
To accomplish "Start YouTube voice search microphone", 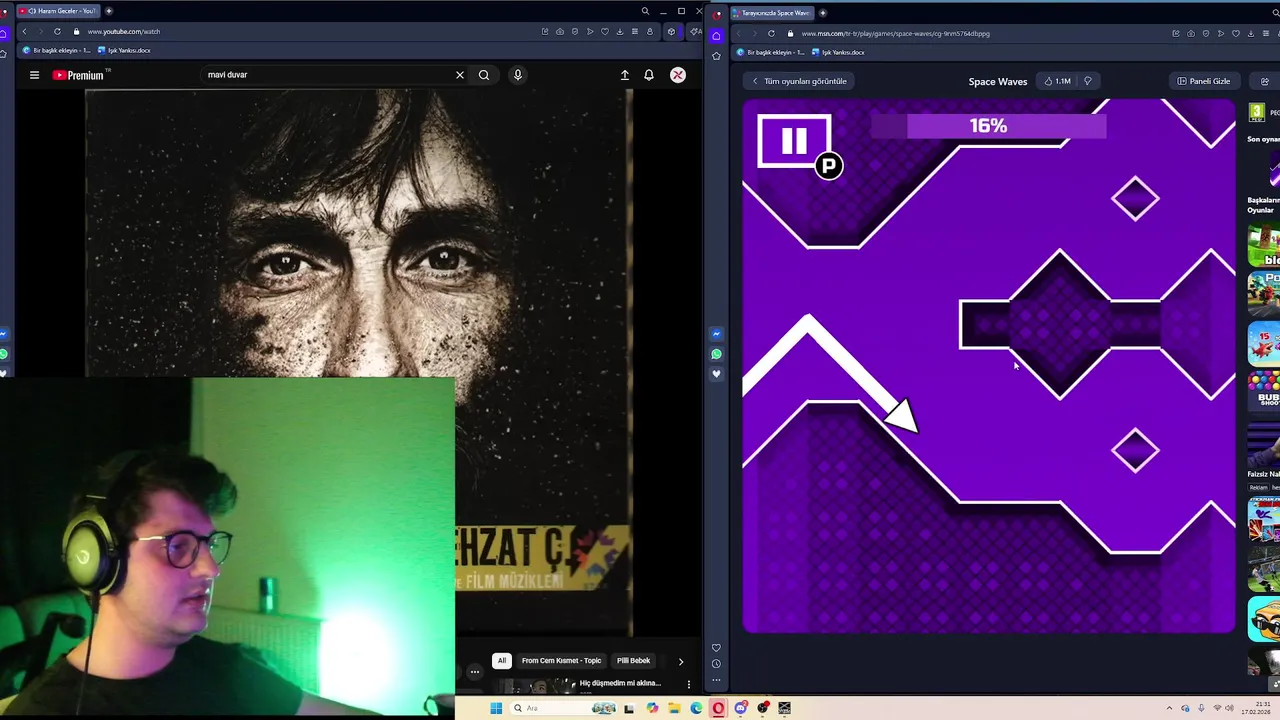I will coord(518,75).
